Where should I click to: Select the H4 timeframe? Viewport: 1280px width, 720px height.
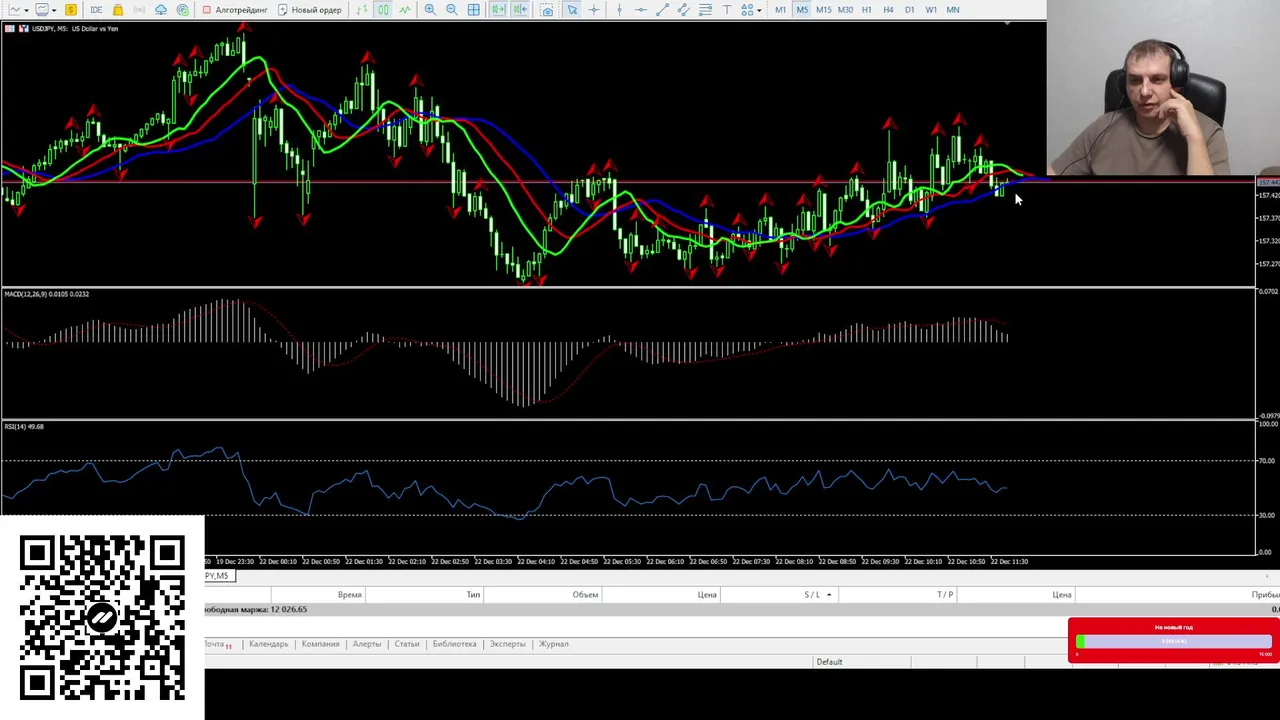pyautogui.click(x=888, y=10)
